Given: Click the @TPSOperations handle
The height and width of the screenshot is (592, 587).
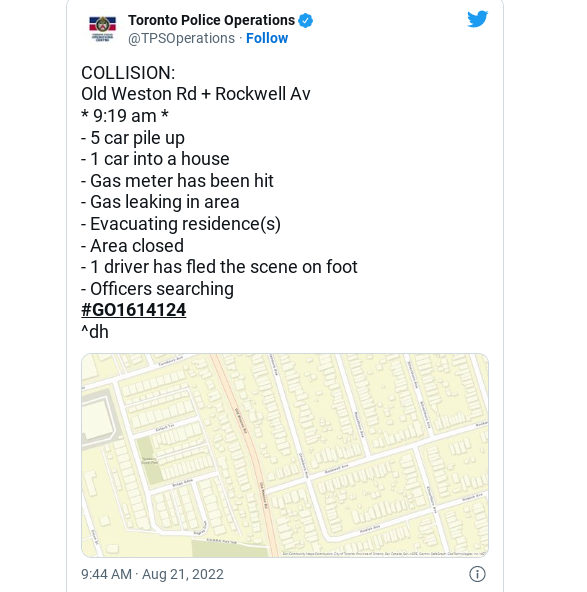Looking at the screenshot, I should tap(181, 38).
